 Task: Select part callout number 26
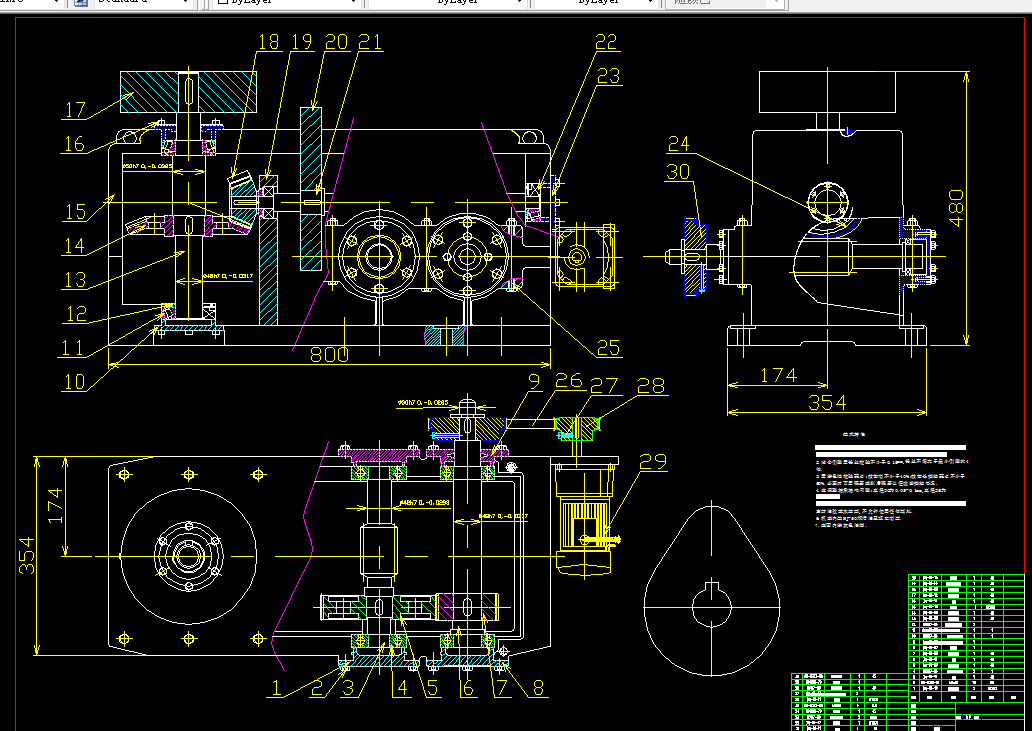click(x=569, y=380)
